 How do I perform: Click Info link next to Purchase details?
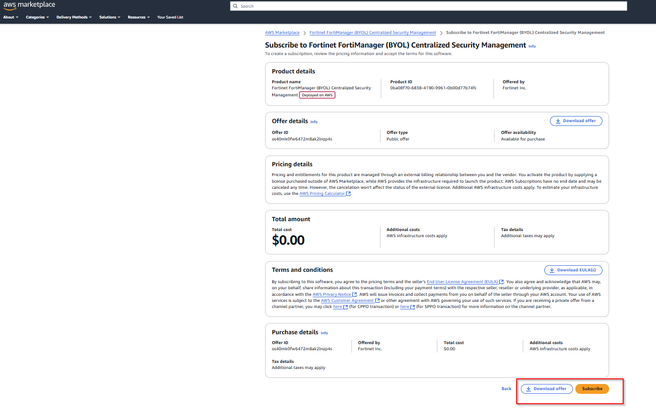(324, 333)
